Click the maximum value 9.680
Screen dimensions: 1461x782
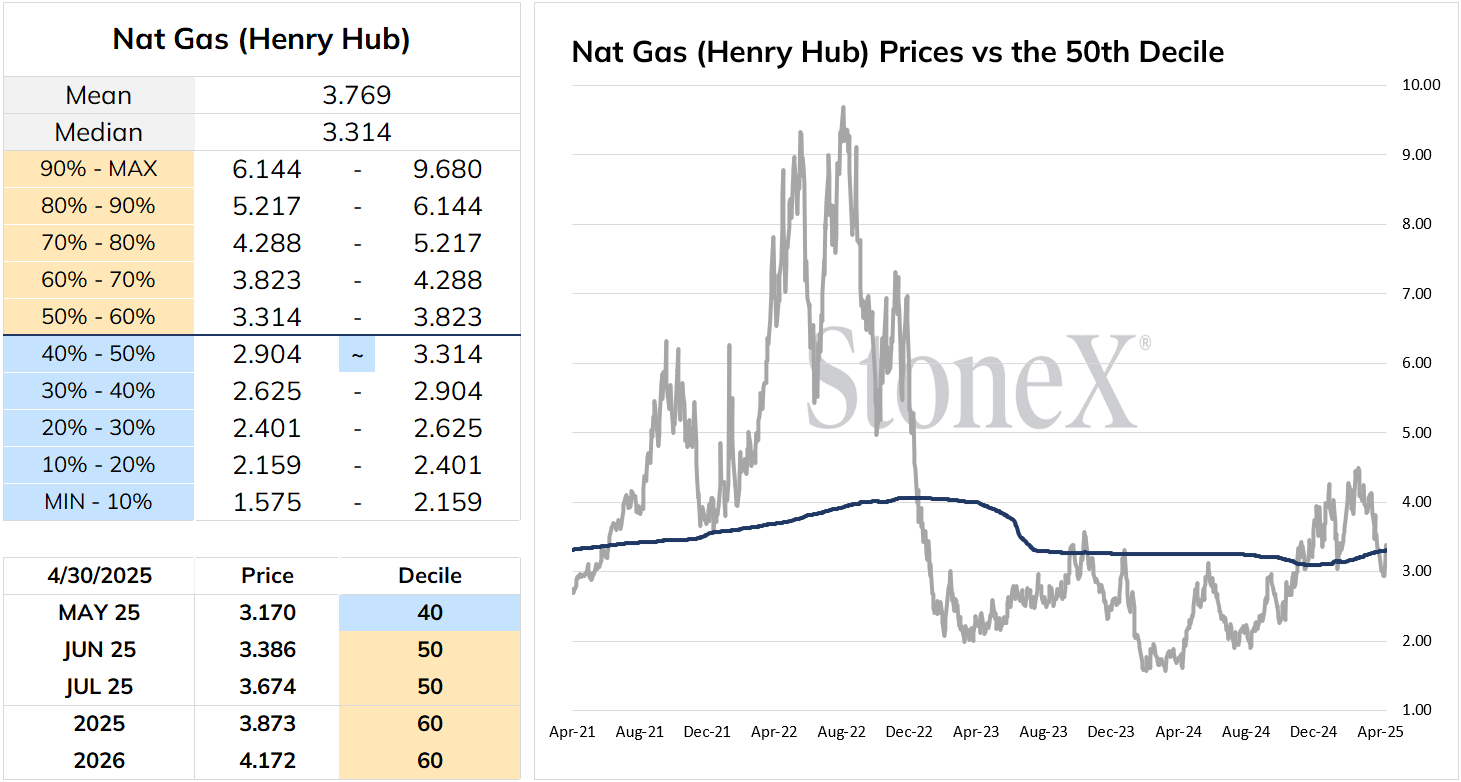click(x=448, y=169)
